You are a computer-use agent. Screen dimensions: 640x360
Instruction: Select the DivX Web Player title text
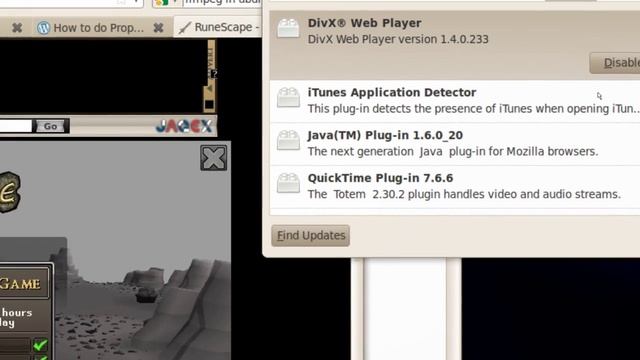click(x=364, y=23)
